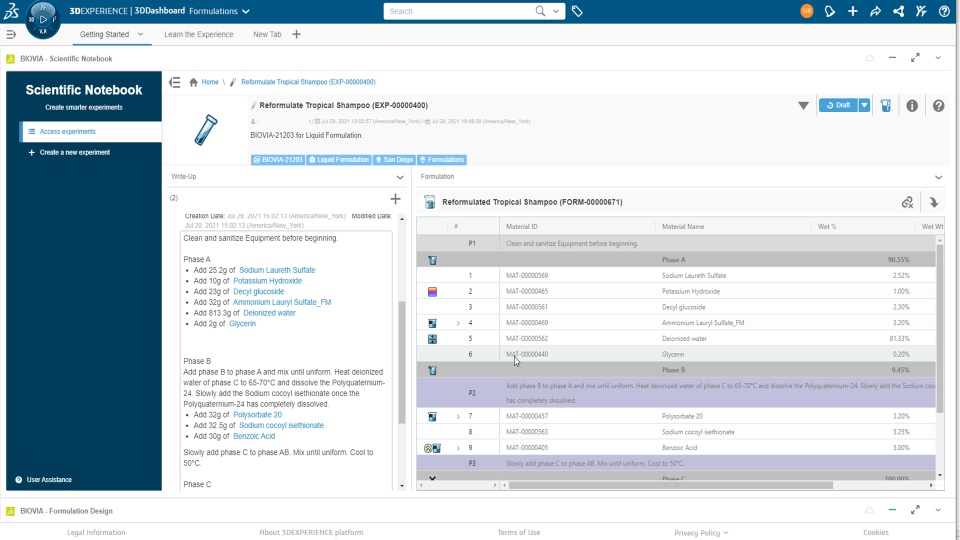The width and height of the screenshot is (960, 540).
Task: Click the Home breadcrumb link
Action: (x=209, y=82)
